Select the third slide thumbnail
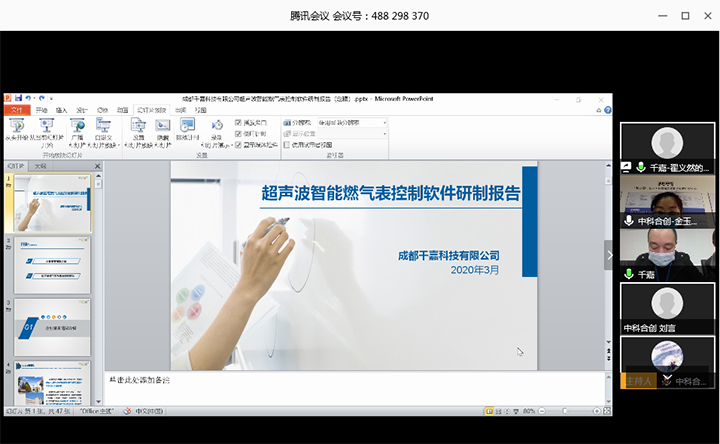This screenshot has height=444, width=720. coord(52,325)
